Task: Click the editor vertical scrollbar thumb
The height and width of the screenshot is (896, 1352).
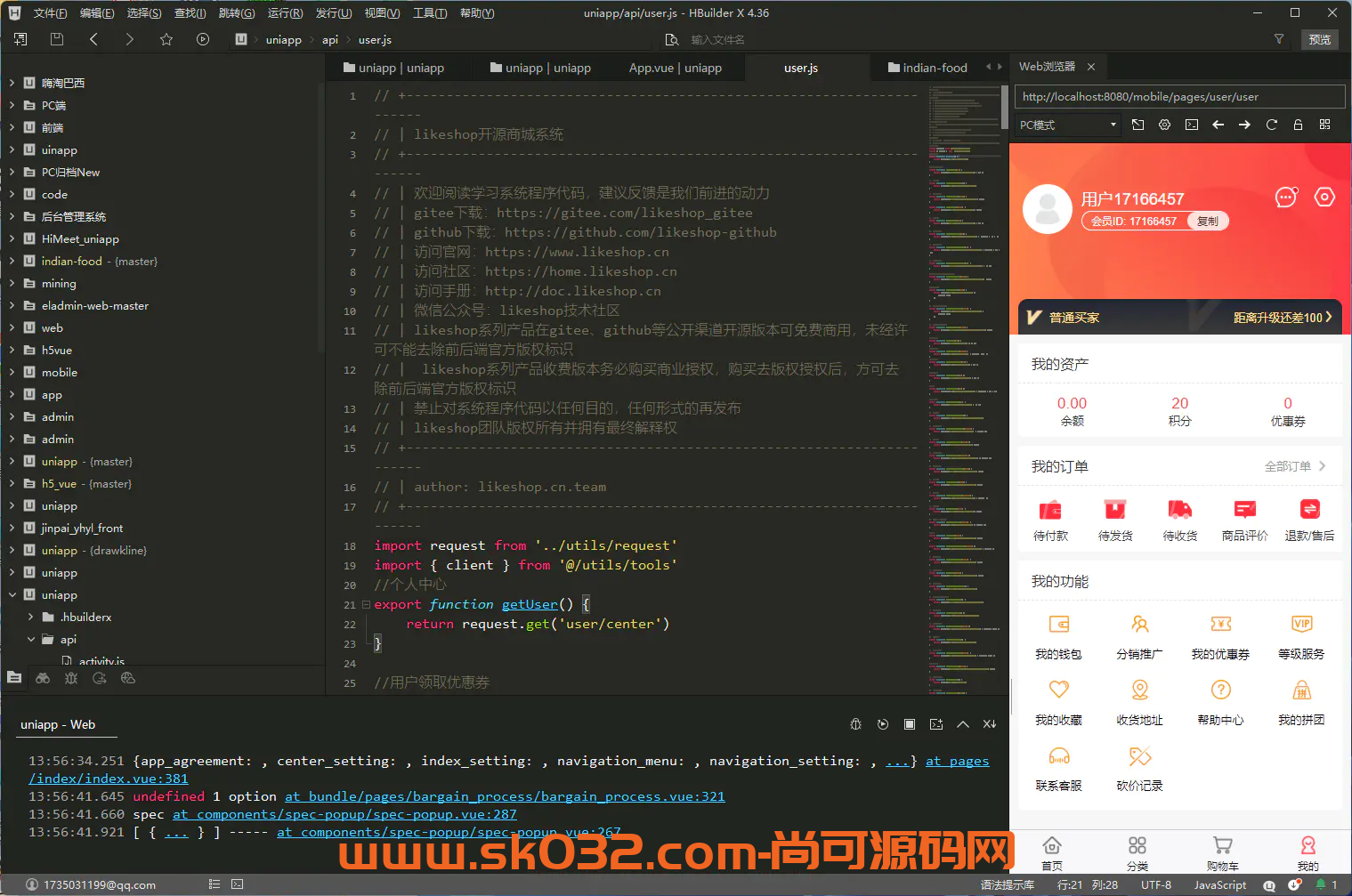Action: pos(1005,107)
